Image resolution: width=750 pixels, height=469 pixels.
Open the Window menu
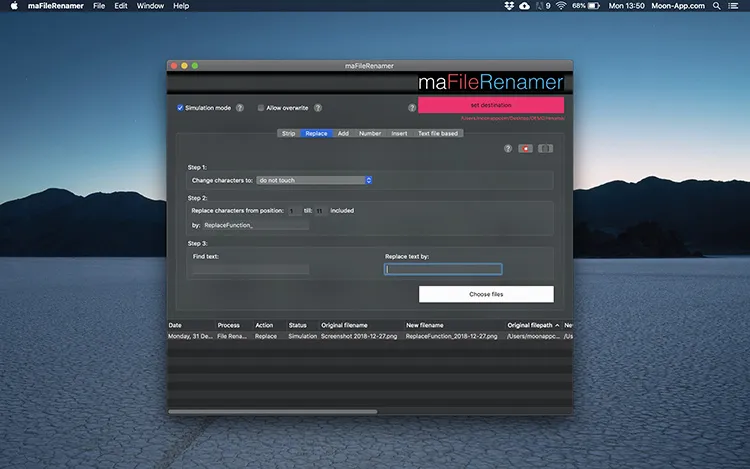[x=150, y=6]
